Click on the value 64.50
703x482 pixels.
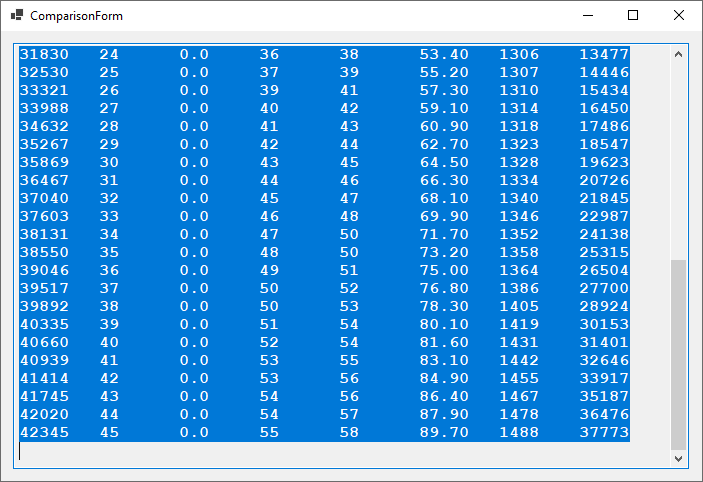(x=444, y=162)
